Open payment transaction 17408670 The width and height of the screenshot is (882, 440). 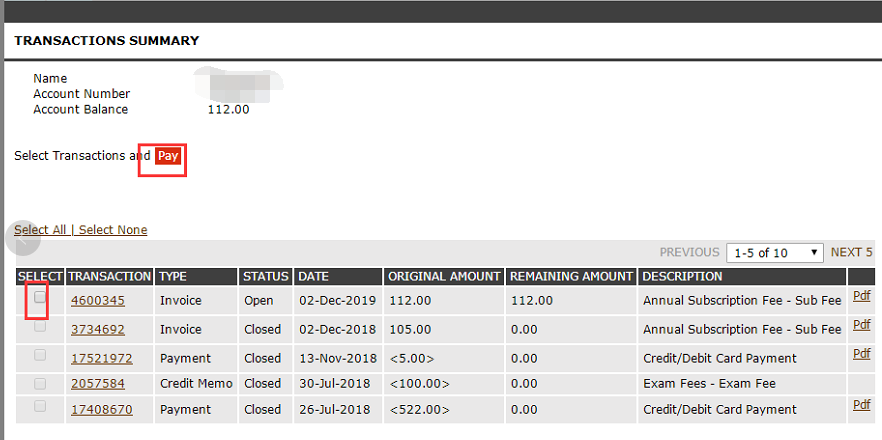tap(102, 410)
